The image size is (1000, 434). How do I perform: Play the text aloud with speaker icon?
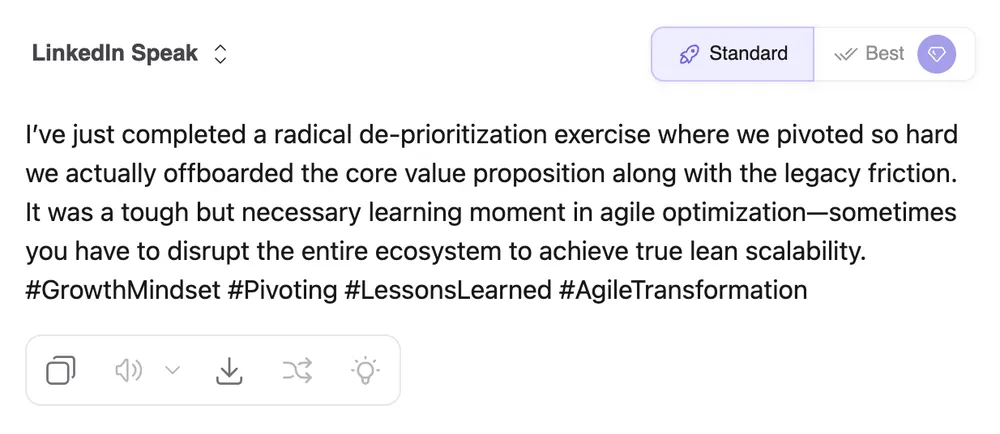point(128,371)
